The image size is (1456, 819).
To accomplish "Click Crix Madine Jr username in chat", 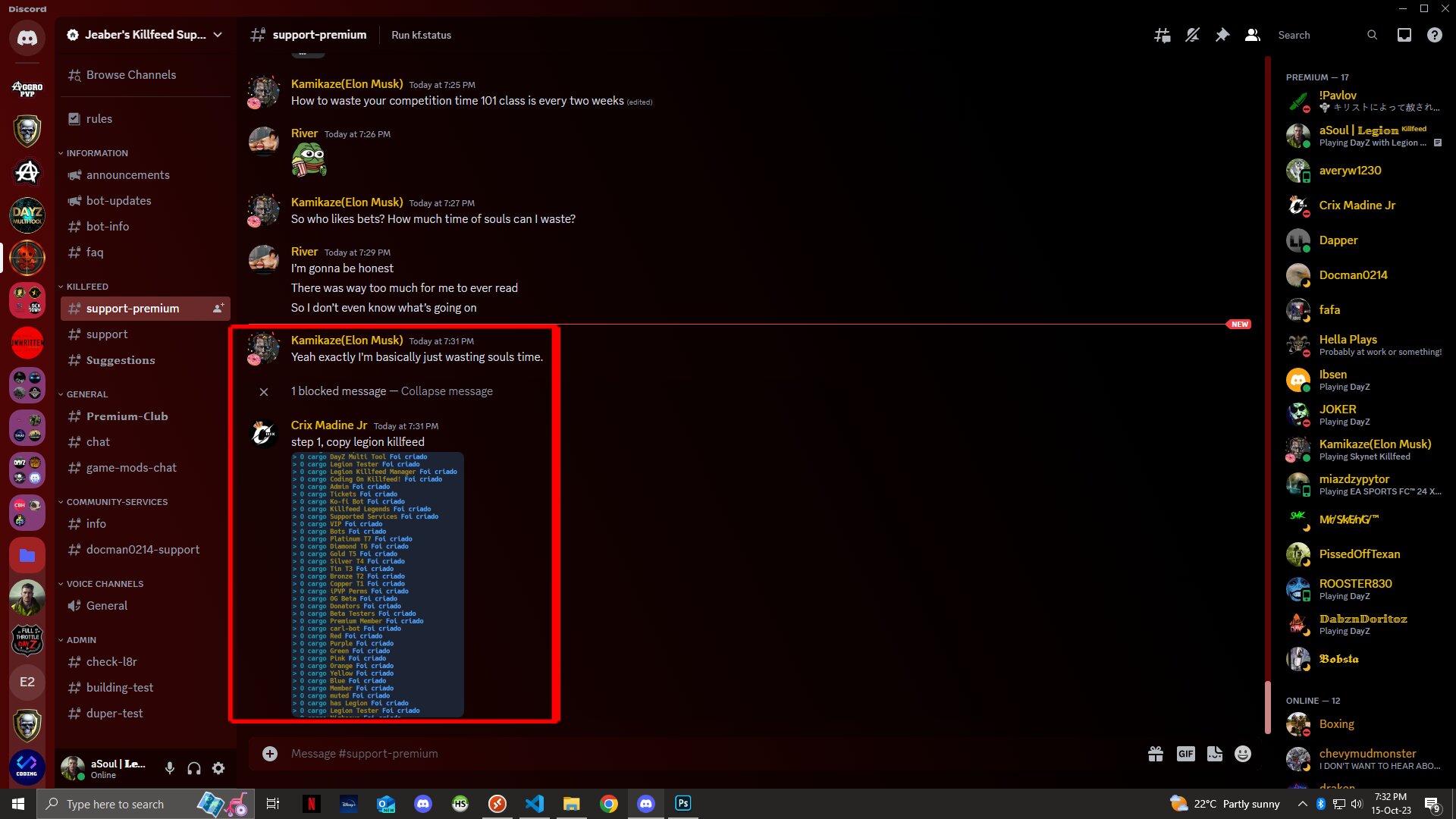I will (x=329, y=425).
